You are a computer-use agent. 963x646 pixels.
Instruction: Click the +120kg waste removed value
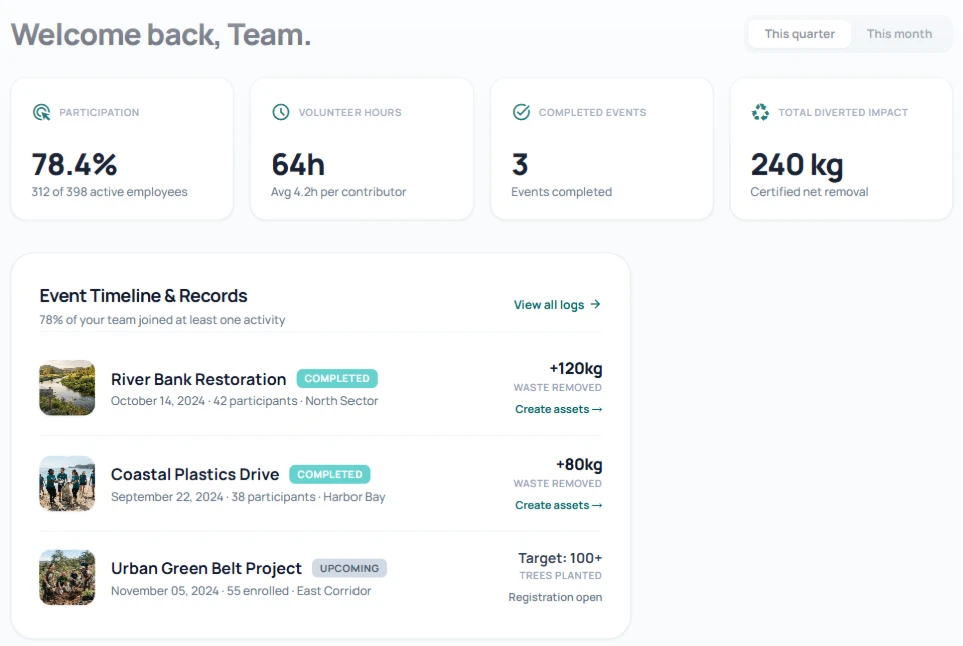point(575,368)
